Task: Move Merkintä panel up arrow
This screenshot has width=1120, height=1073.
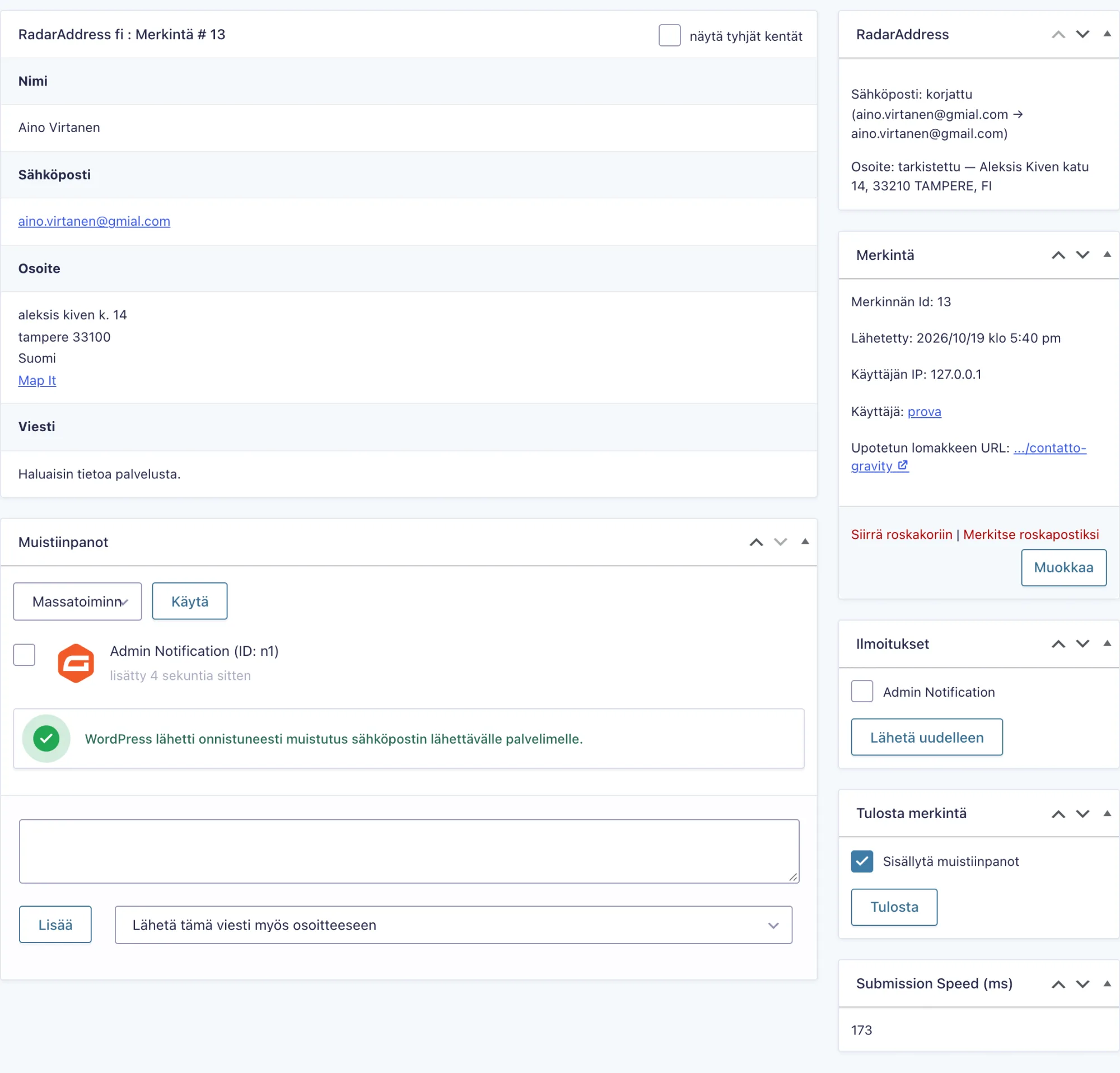Action: [x=1058, y=255]
